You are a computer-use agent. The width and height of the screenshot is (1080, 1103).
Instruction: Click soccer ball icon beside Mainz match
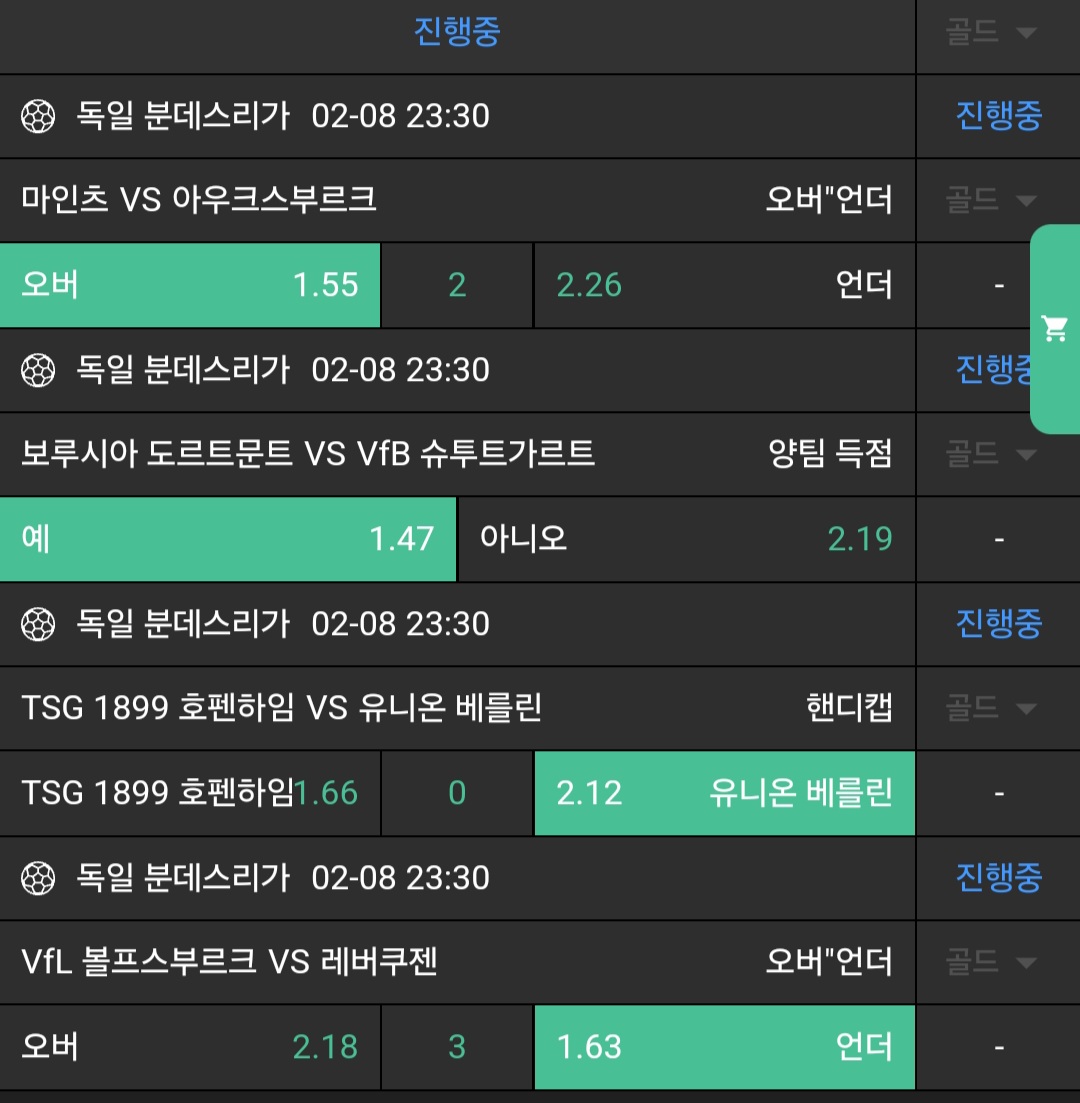38,117
